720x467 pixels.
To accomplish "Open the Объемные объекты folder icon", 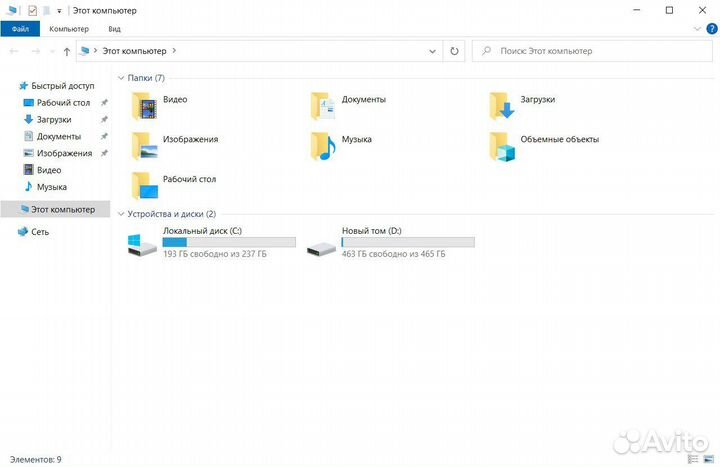I will [502, 146].
